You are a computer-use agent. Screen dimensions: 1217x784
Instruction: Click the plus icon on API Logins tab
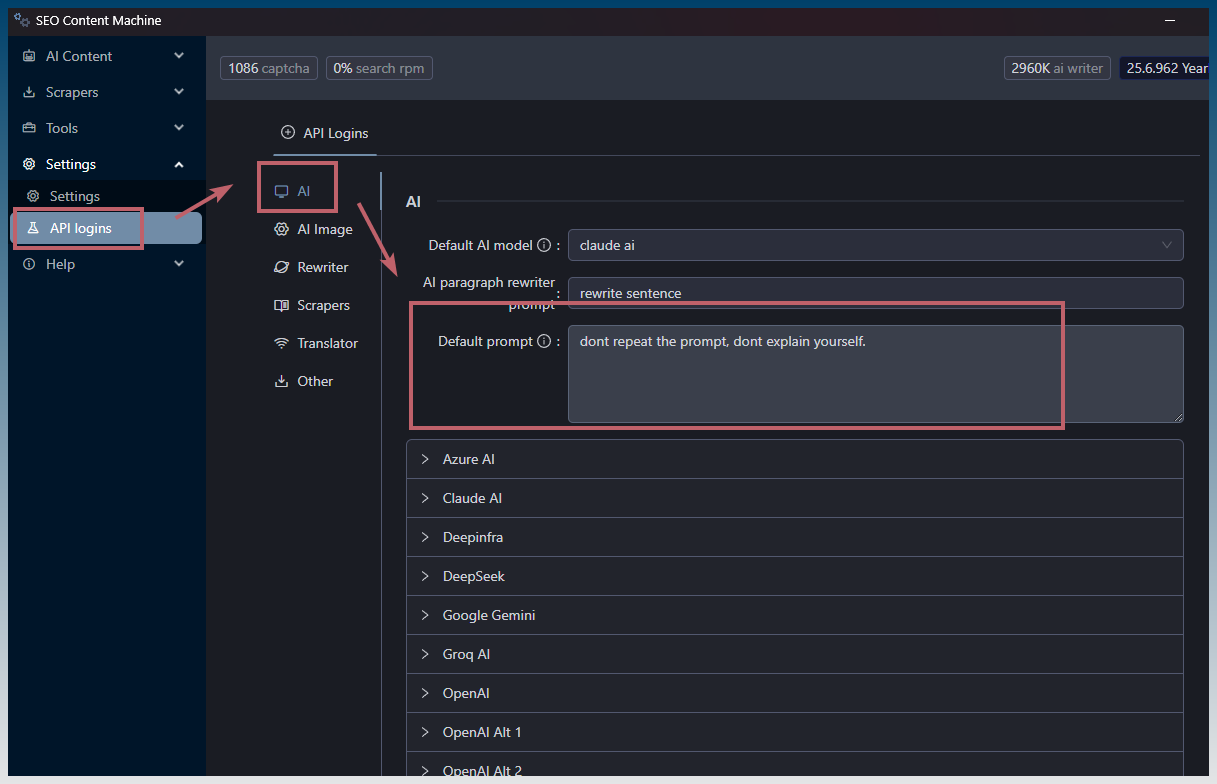(288, 132)
